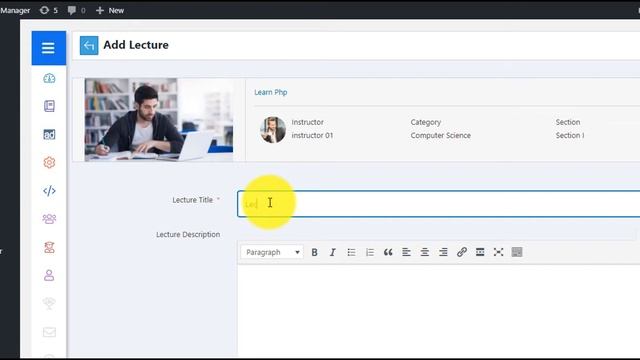Viewport: 640px width, 360px height.
Task: Open the New menu in admin bar
Action: [110, 10]
